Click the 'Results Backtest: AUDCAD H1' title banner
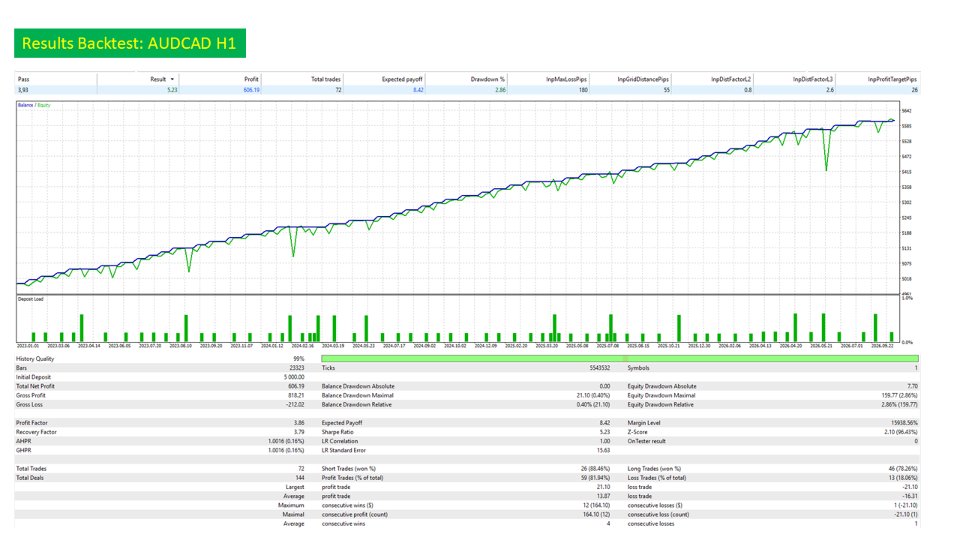The height and width of the screenshot is (540, 960). [x=130, y=43]
